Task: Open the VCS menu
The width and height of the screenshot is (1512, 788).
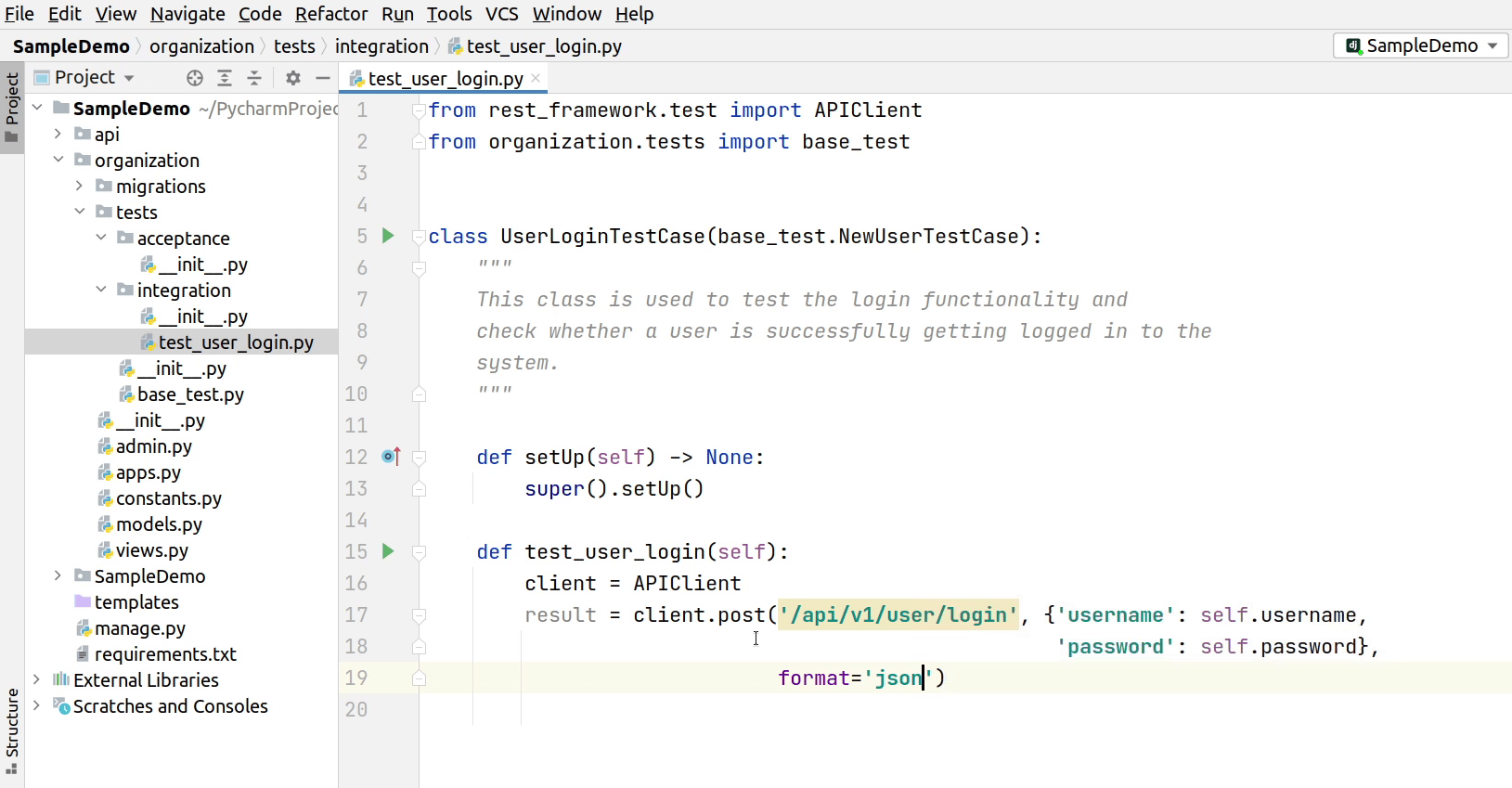Action: click(x=501, y=14)
